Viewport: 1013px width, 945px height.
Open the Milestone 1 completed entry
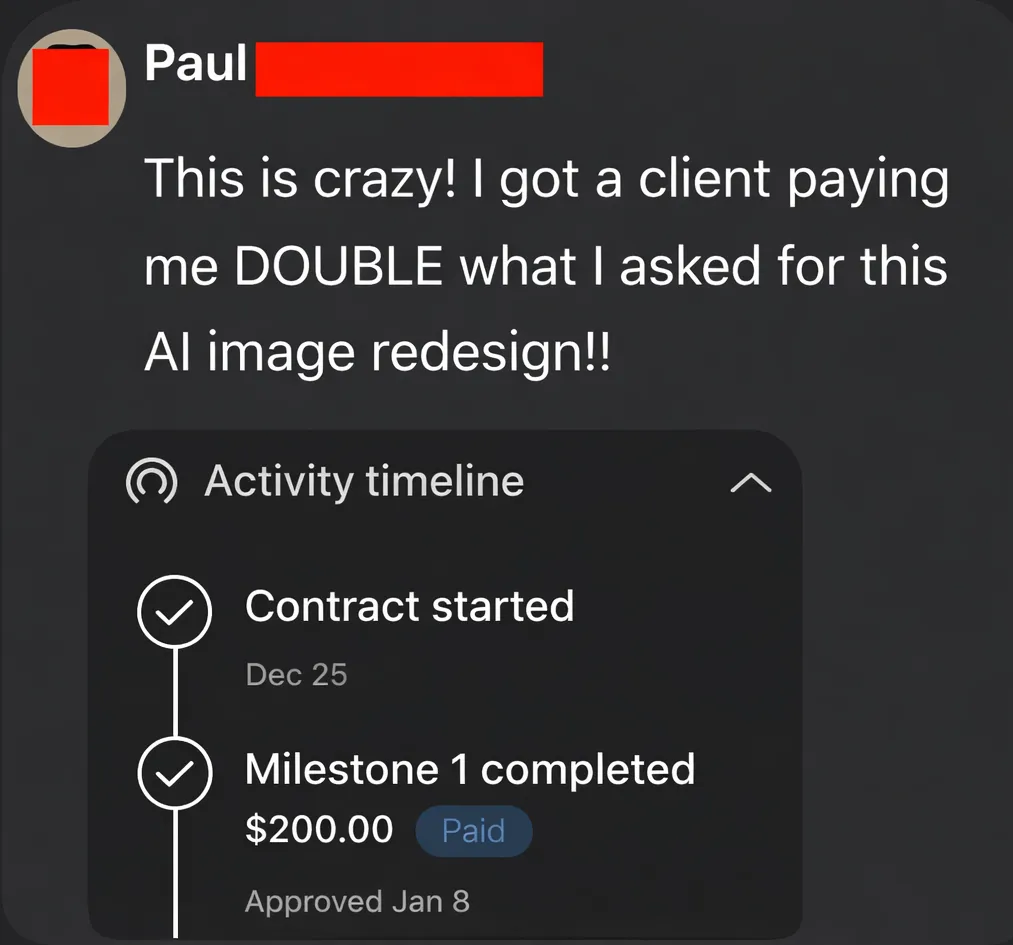pos(470,769)
